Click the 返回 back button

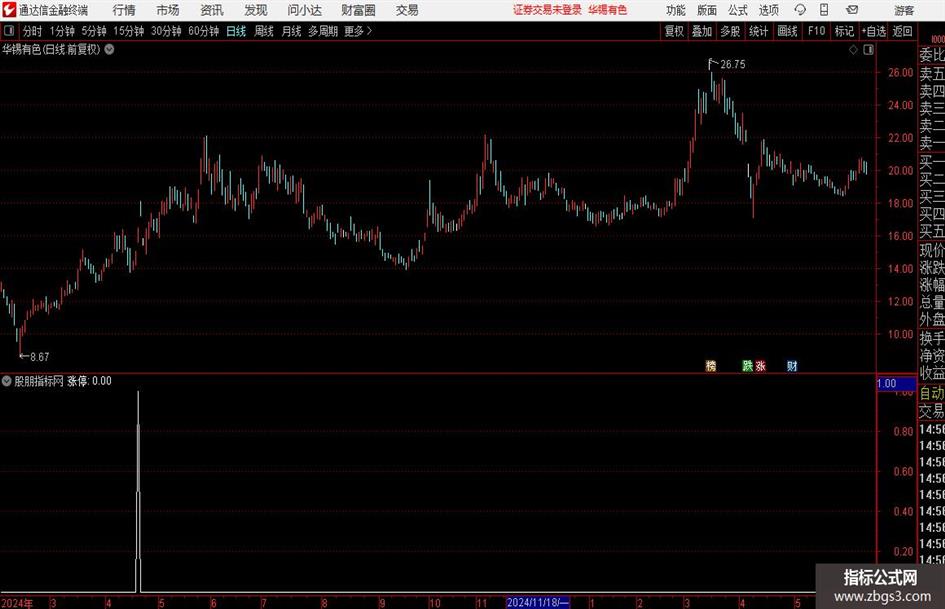(x=902, y=31)
